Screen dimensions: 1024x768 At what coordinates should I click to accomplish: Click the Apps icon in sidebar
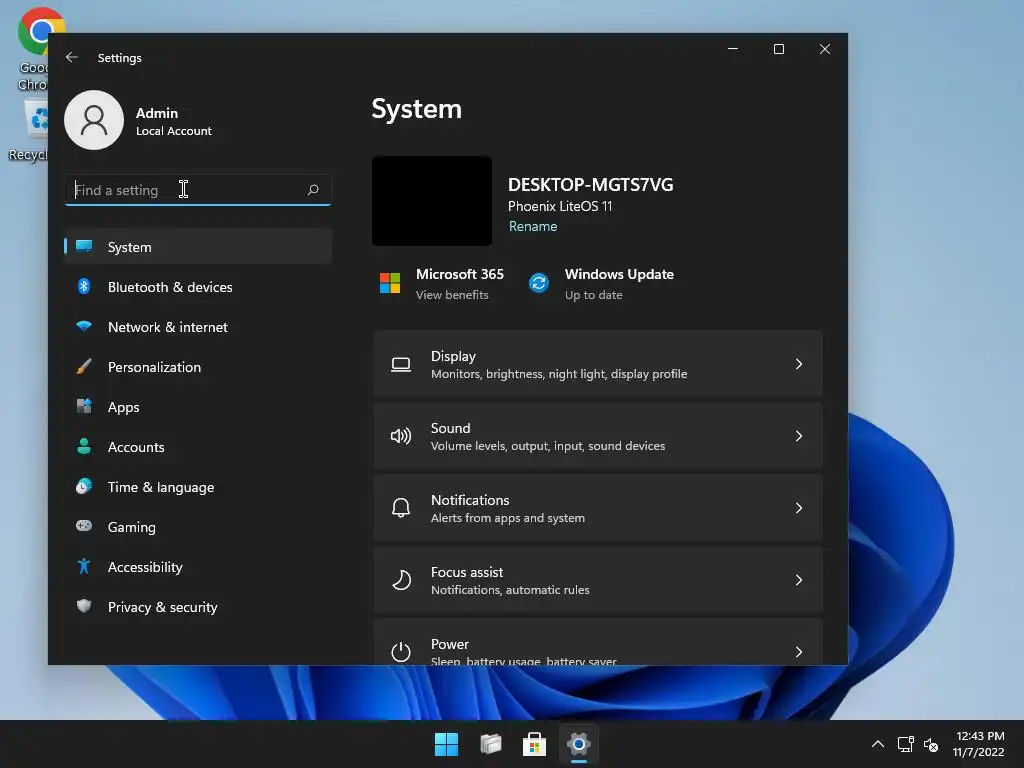[x=84, y=406]
